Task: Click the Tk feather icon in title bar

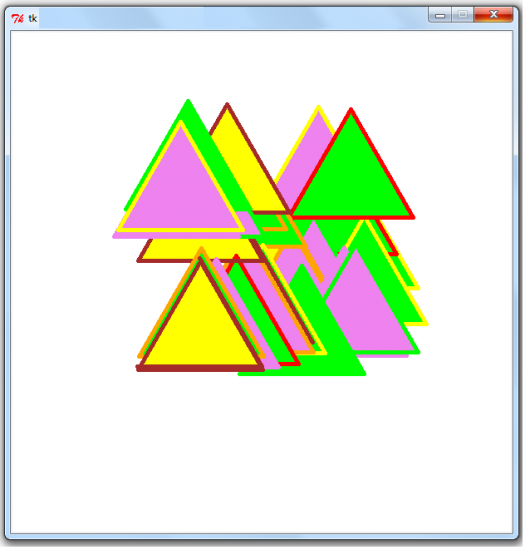Action: [18, 18]
